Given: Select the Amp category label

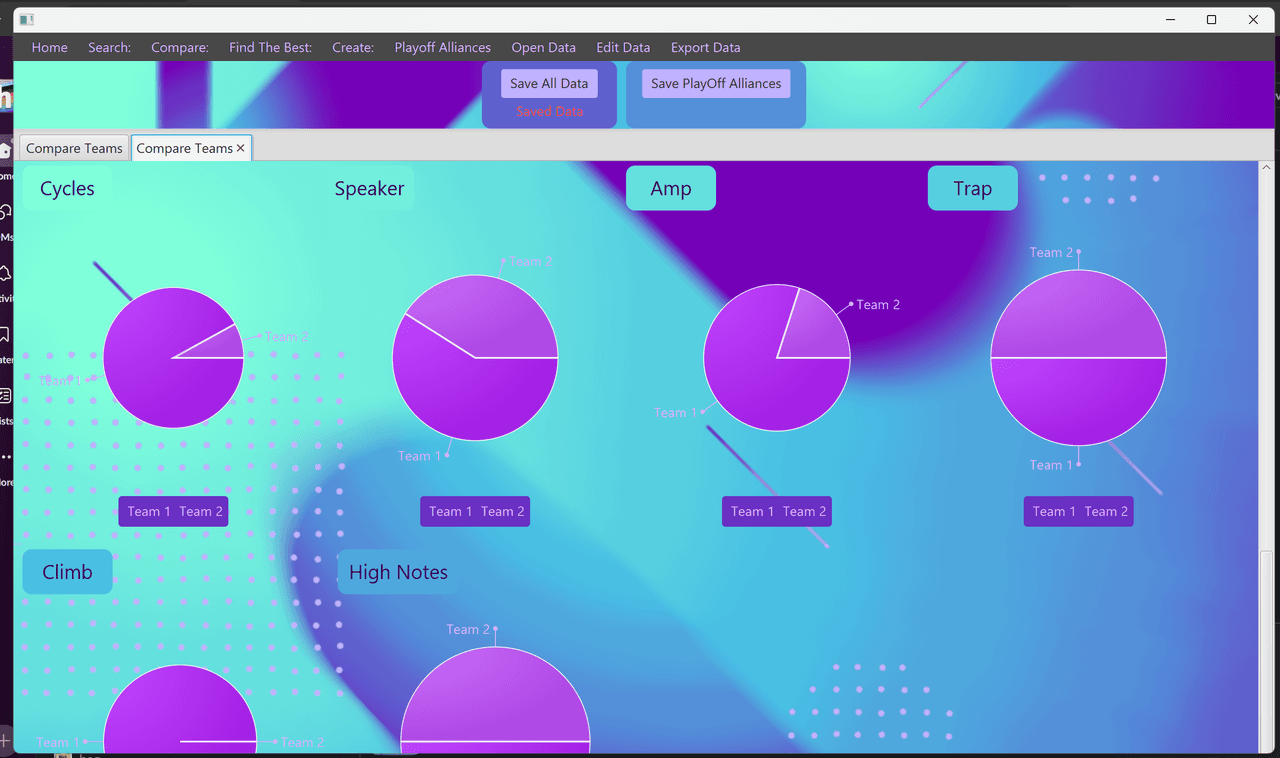Looking at the screenshot, I should tap(671, 188).
